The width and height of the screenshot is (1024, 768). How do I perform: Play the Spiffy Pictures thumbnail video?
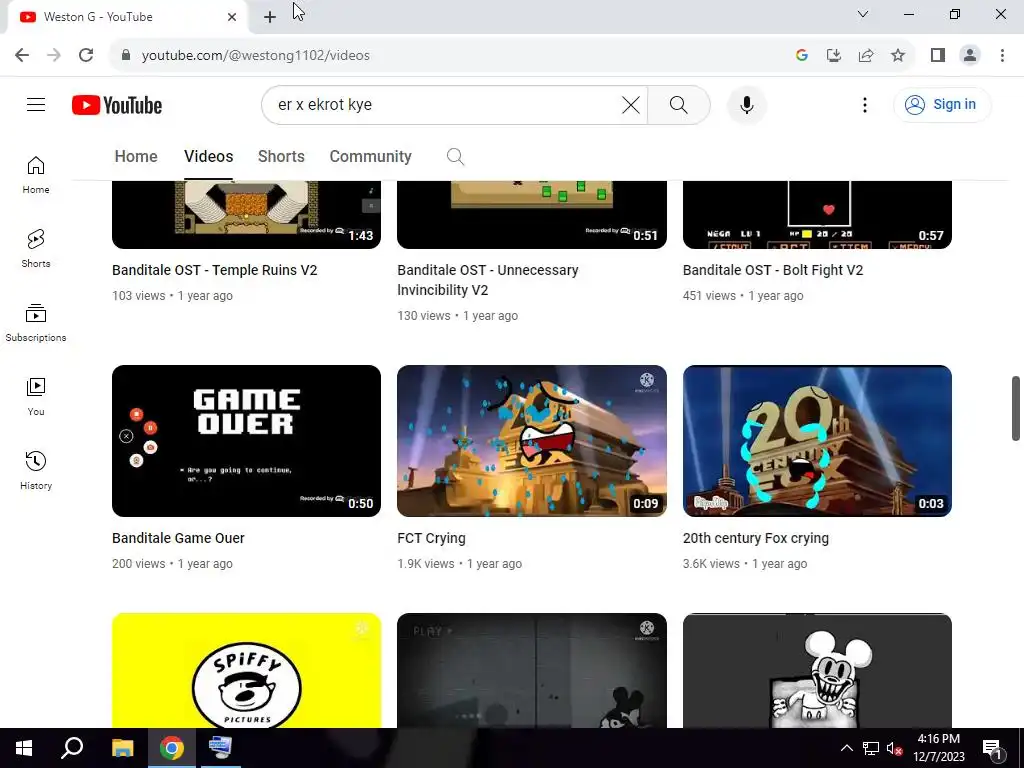[x=246, y=671]
